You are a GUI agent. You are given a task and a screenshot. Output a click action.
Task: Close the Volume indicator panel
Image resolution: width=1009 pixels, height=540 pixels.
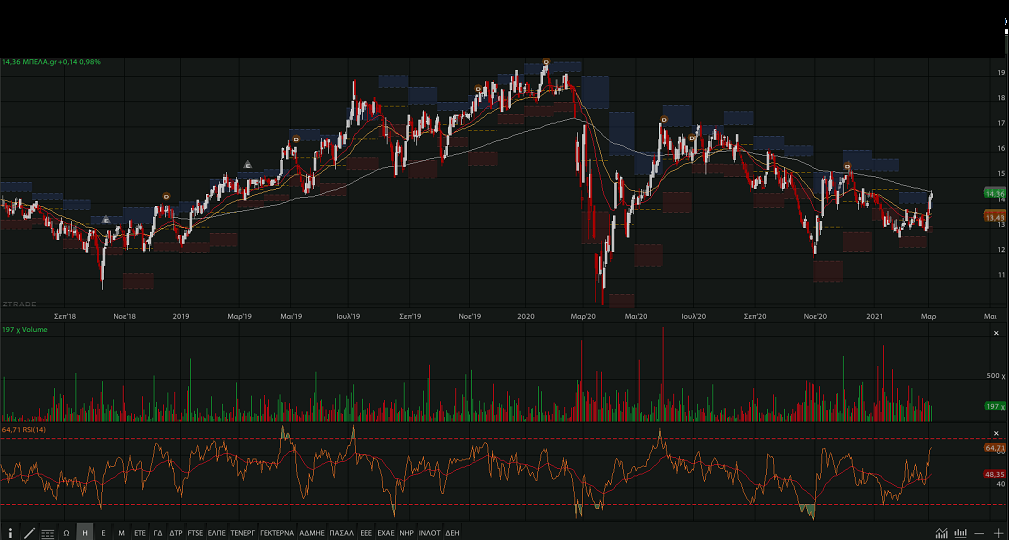click(x=995, y=332)
